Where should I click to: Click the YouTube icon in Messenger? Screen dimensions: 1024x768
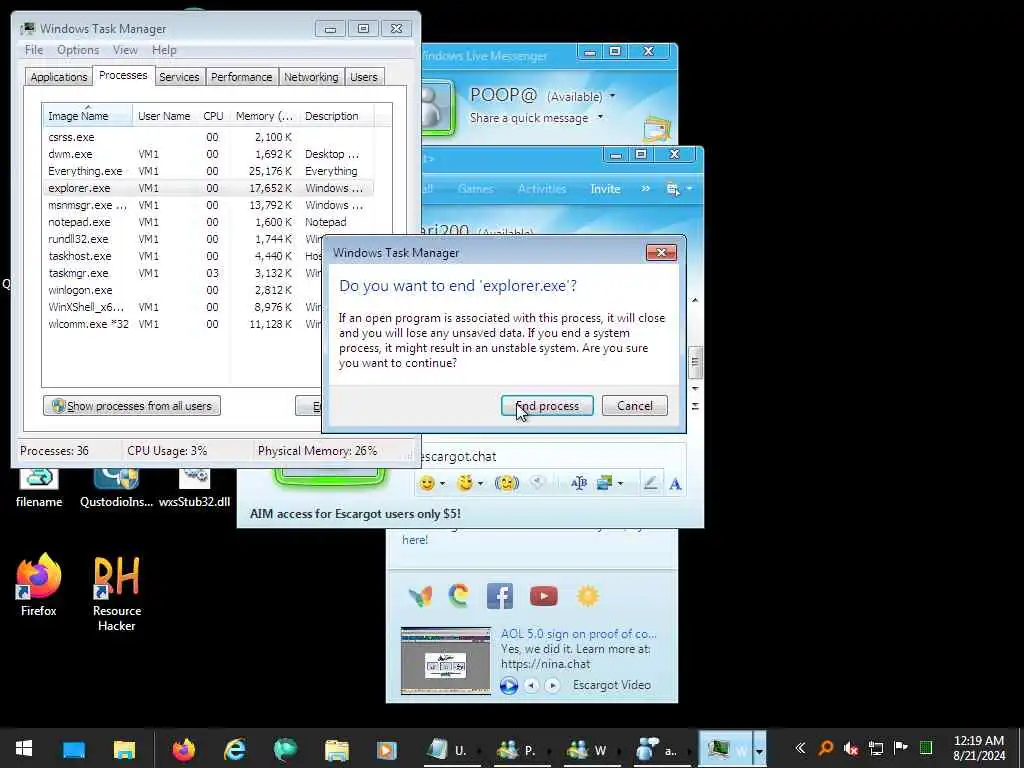tap(543, 596)
